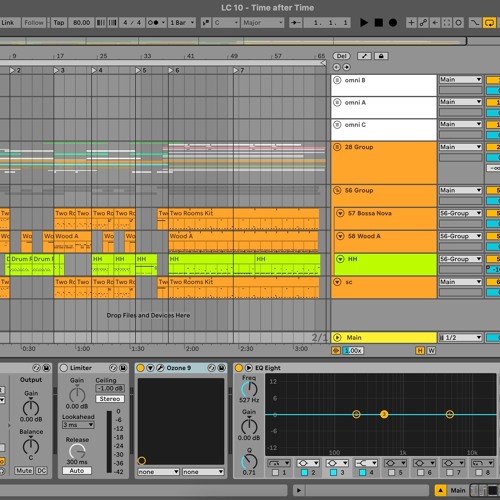Toggle Limiter Auto release button
This screenshot has width=500, height=500.
[77, 471]
